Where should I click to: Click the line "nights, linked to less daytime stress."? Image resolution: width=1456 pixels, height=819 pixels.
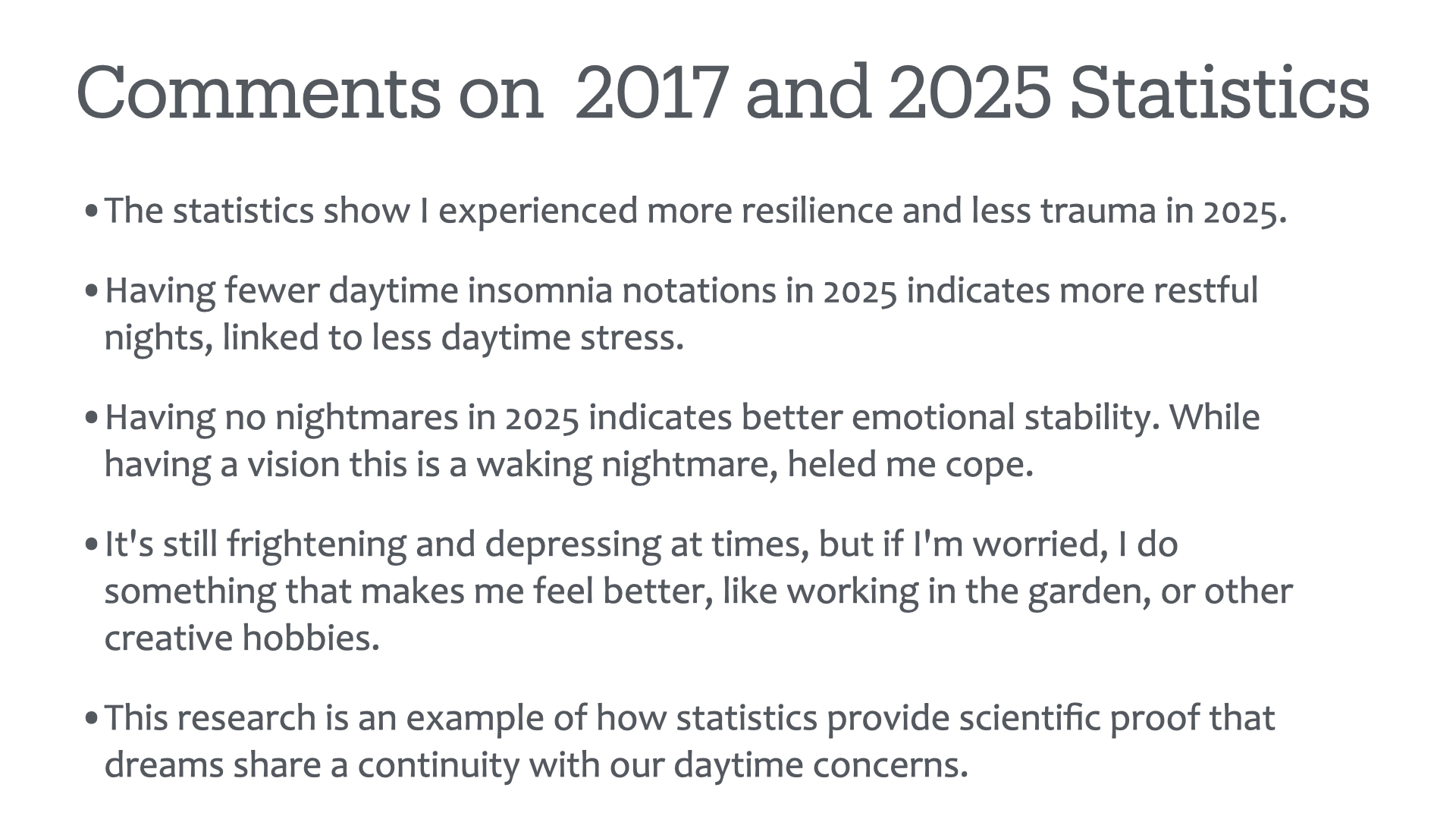[x=394, y=337]
